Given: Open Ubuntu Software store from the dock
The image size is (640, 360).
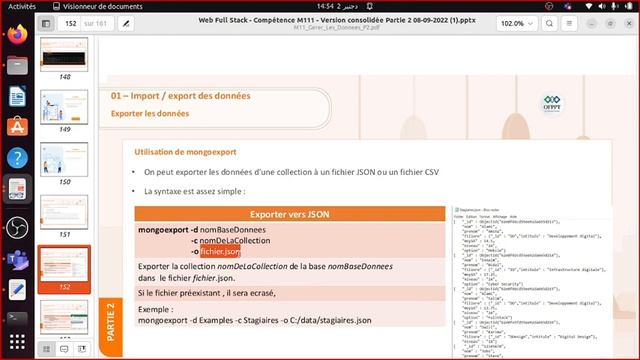Looking at the screenshot, I should [17, 127].
